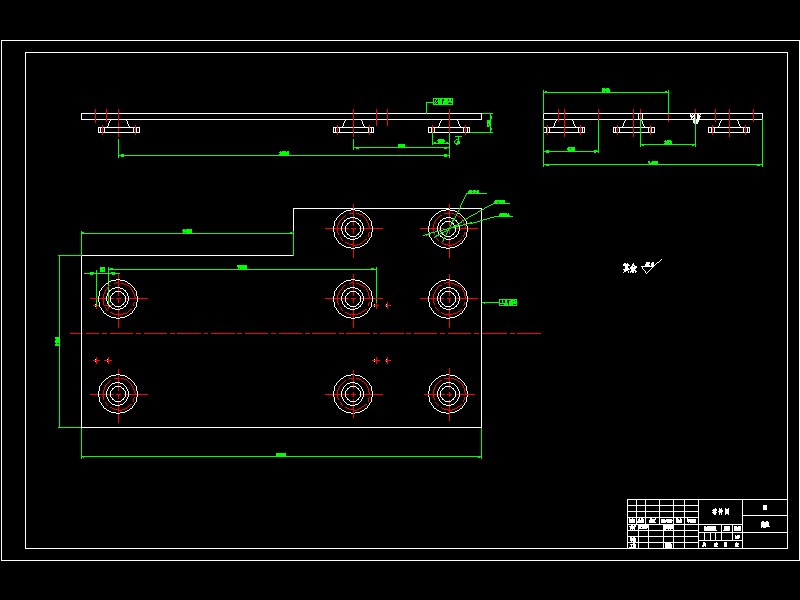Select the overall dimension under side elevation view

click(x=653, y=164)
